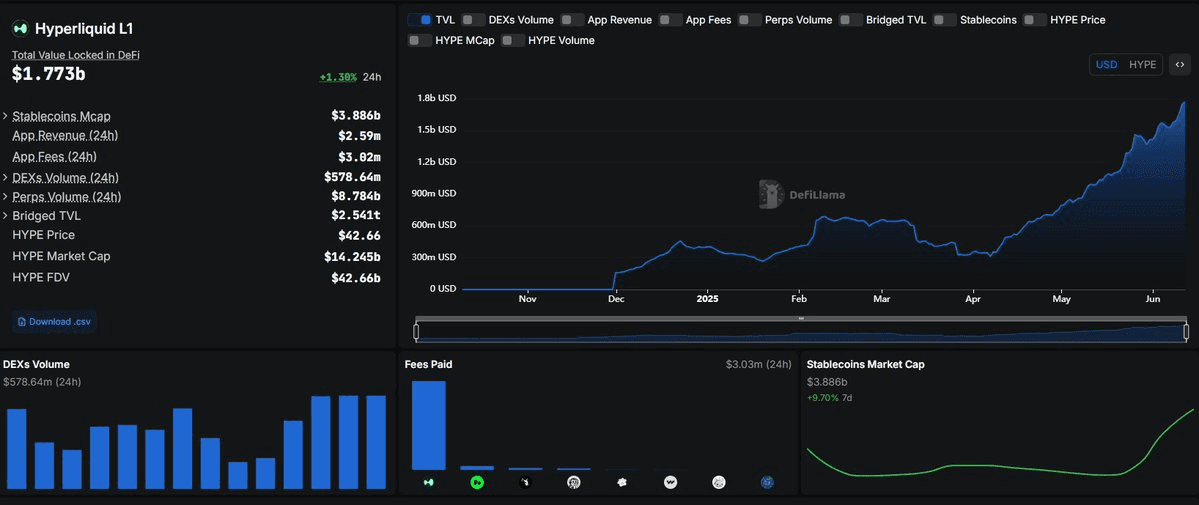This screenshot has width=1199, height=505.
Task: Click the $3.02m App Fees value
Action: click(x=359, y=158)
